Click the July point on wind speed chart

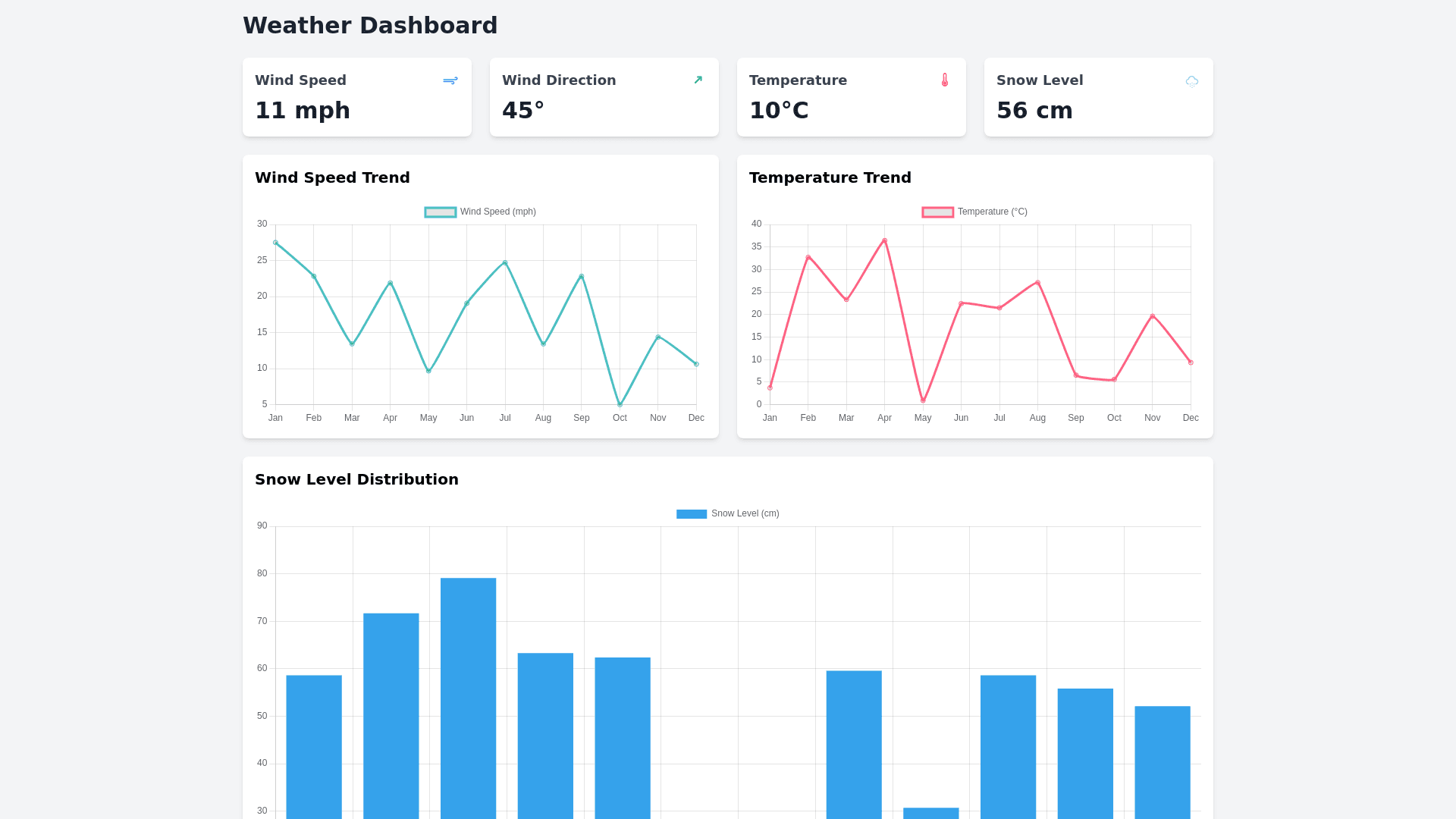pos(505,263)
